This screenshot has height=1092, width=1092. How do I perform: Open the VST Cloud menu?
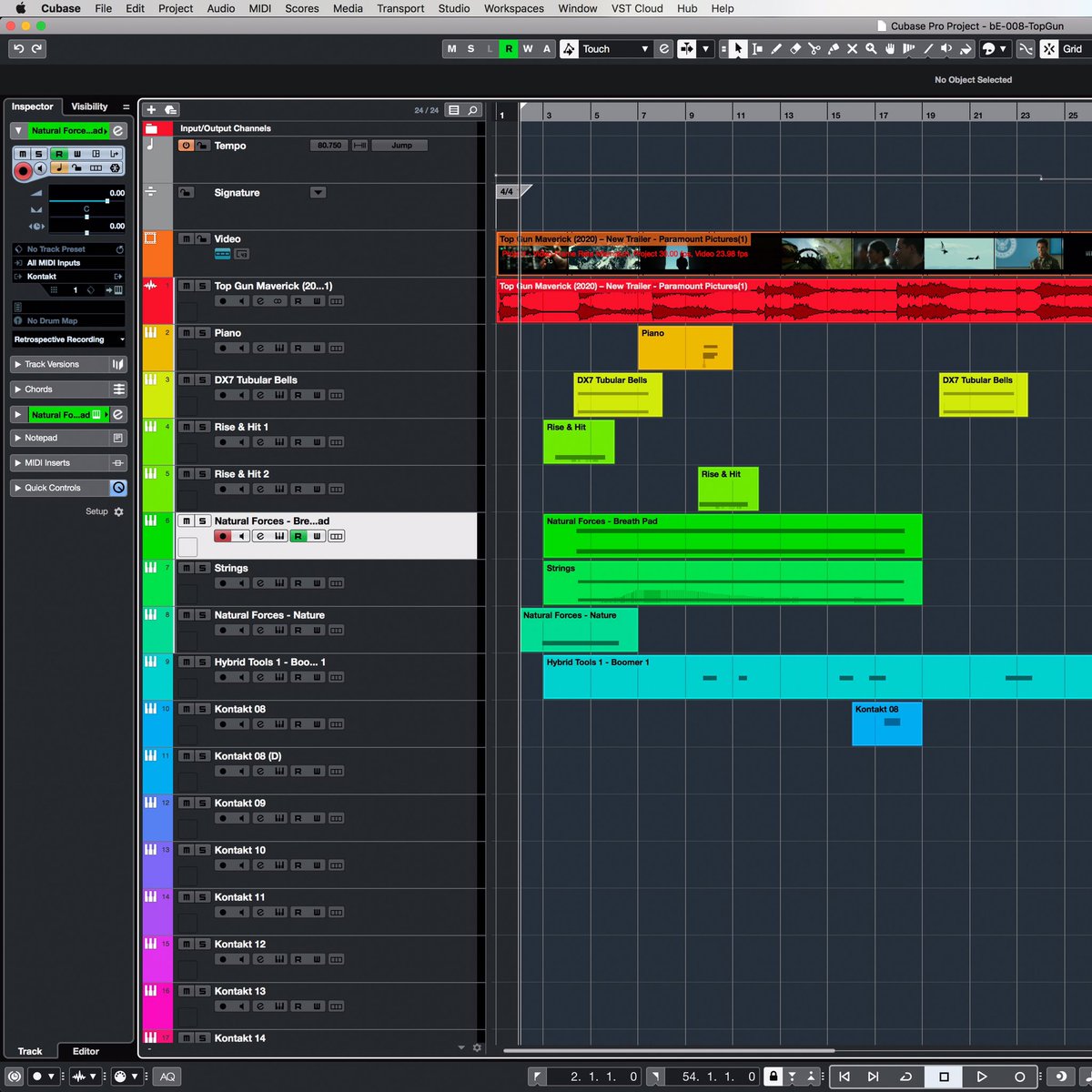[637, 8]
